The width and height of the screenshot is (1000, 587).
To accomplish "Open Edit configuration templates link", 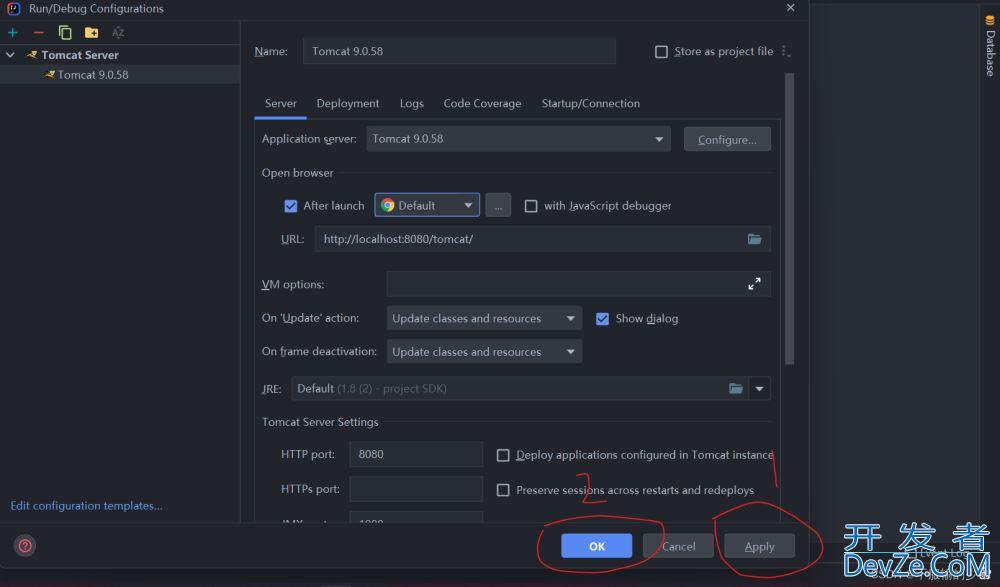I will pyautogui.click(x=87, y=506).
